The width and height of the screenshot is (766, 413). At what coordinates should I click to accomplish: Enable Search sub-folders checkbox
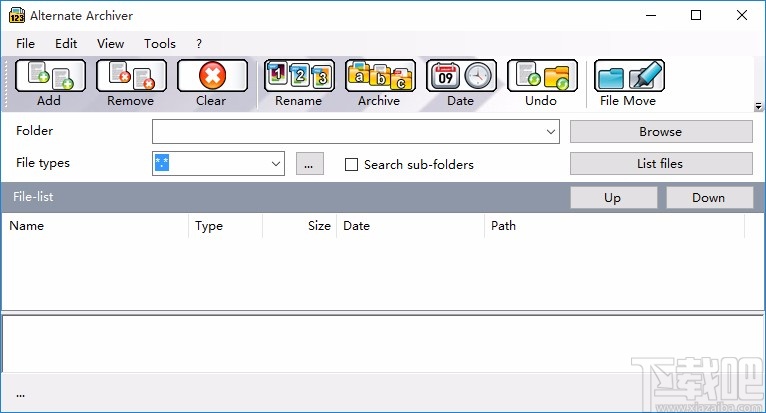pos(351,165)
